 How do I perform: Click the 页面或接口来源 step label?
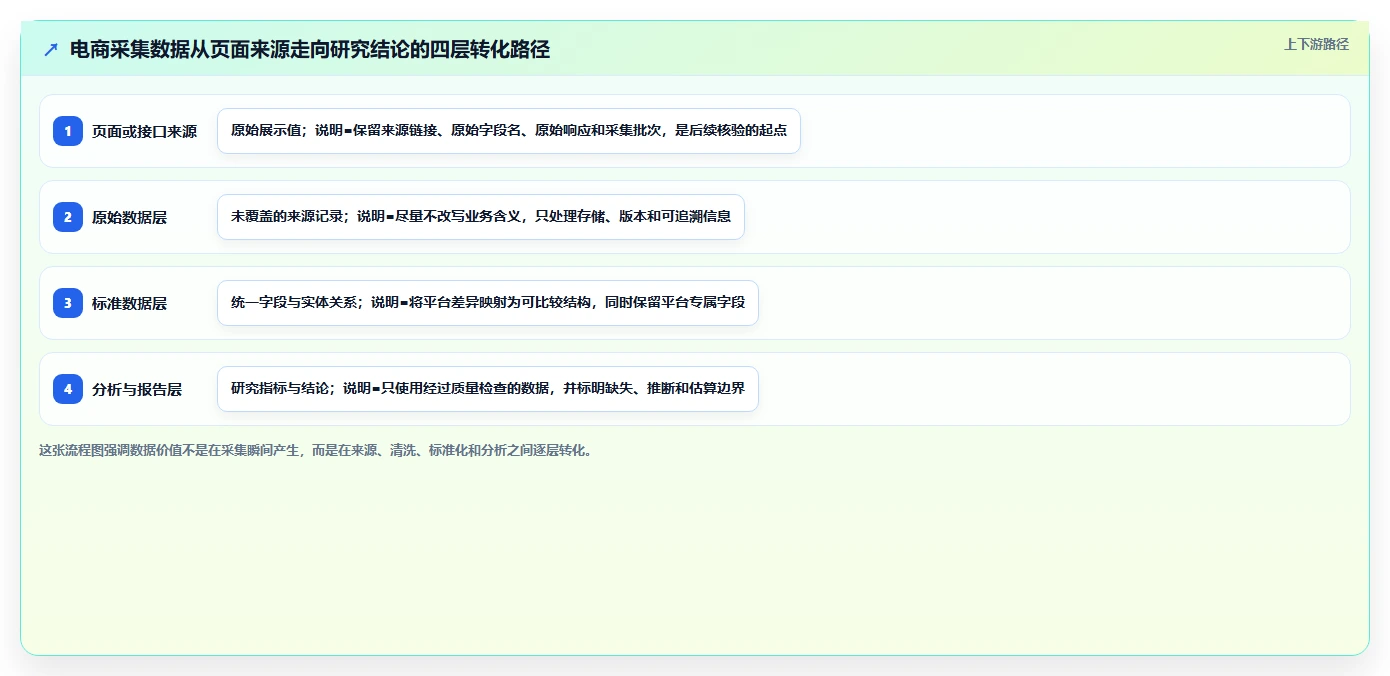pos(144,131)
